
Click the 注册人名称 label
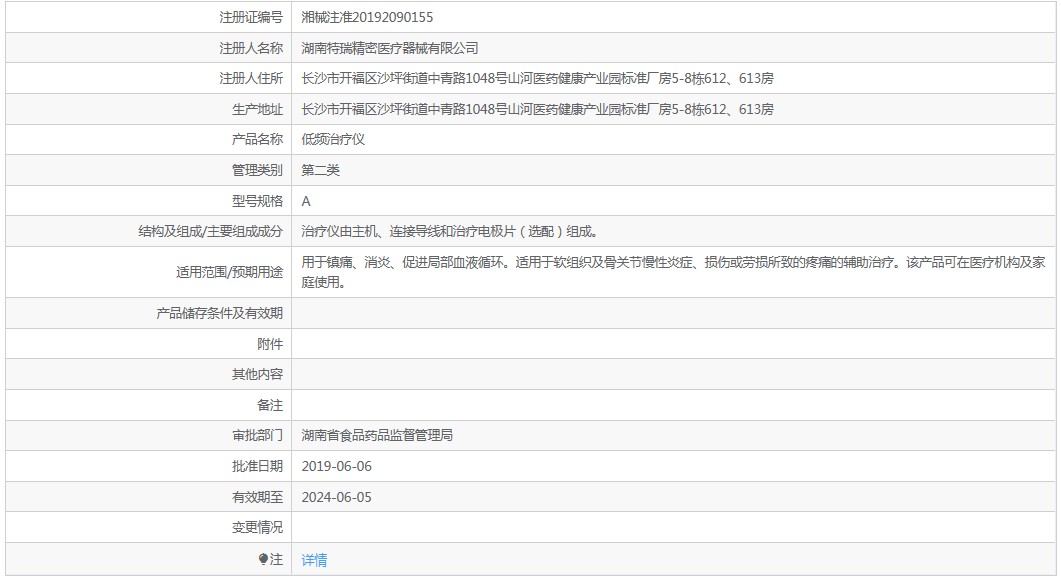[251, 48]
